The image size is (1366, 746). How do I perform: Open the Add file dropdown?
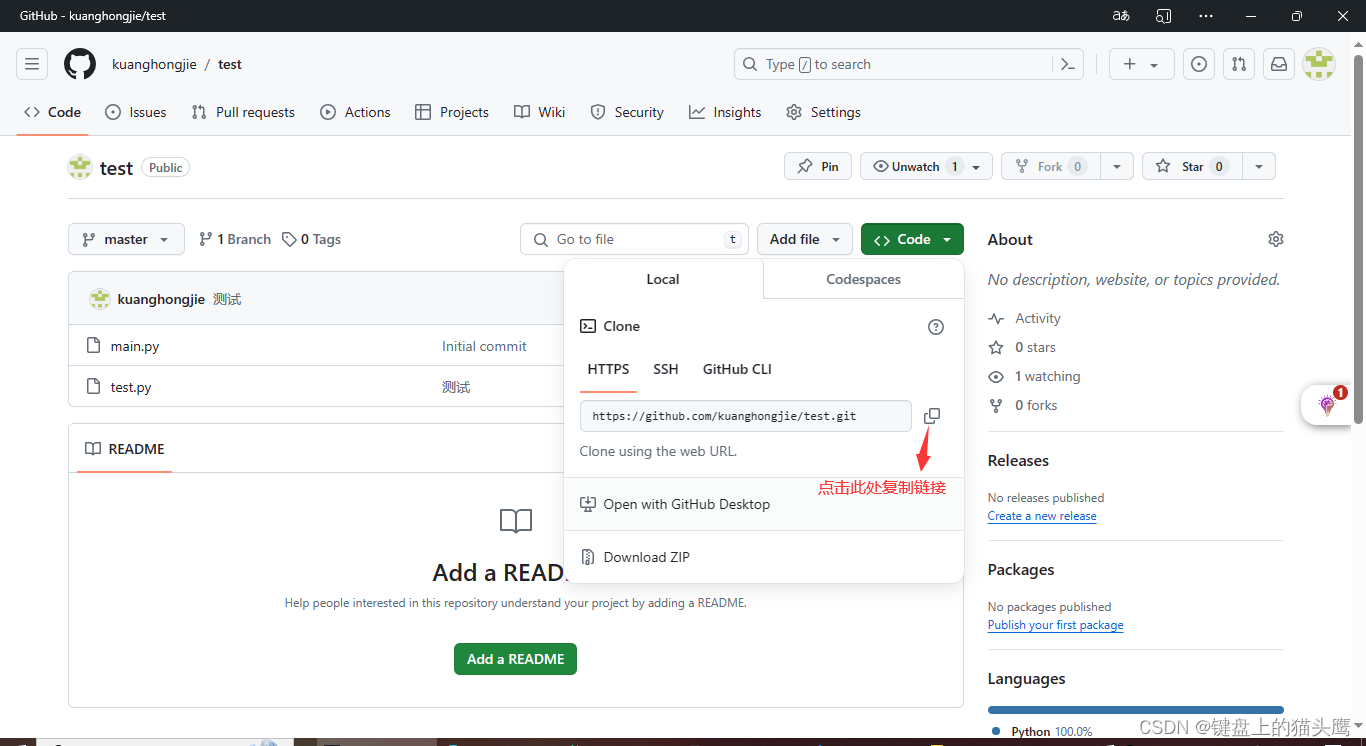click(804, 239)
